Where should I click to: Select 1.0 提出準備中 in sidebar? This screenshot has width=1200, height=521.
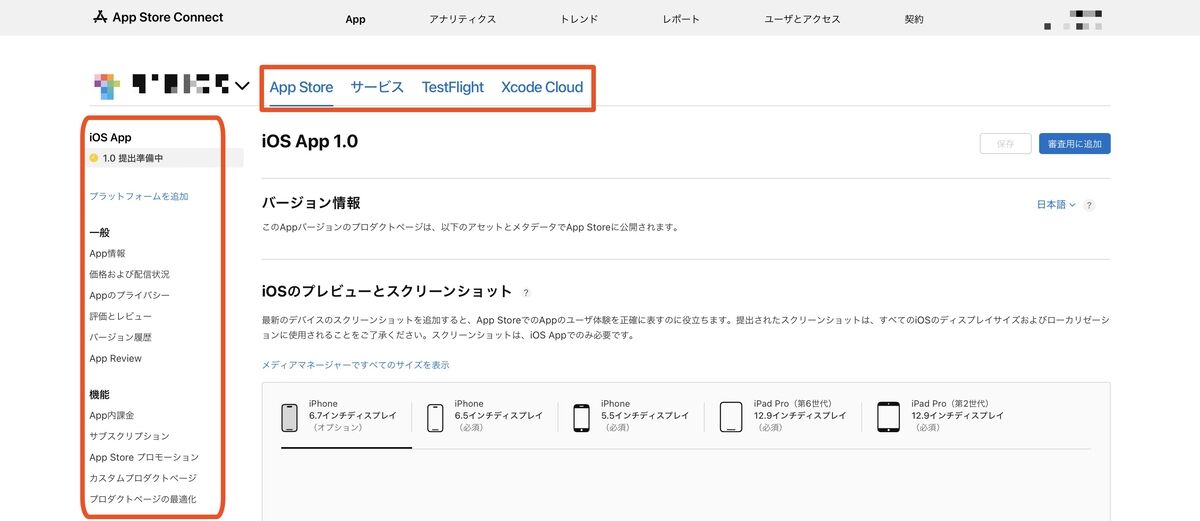165,158
